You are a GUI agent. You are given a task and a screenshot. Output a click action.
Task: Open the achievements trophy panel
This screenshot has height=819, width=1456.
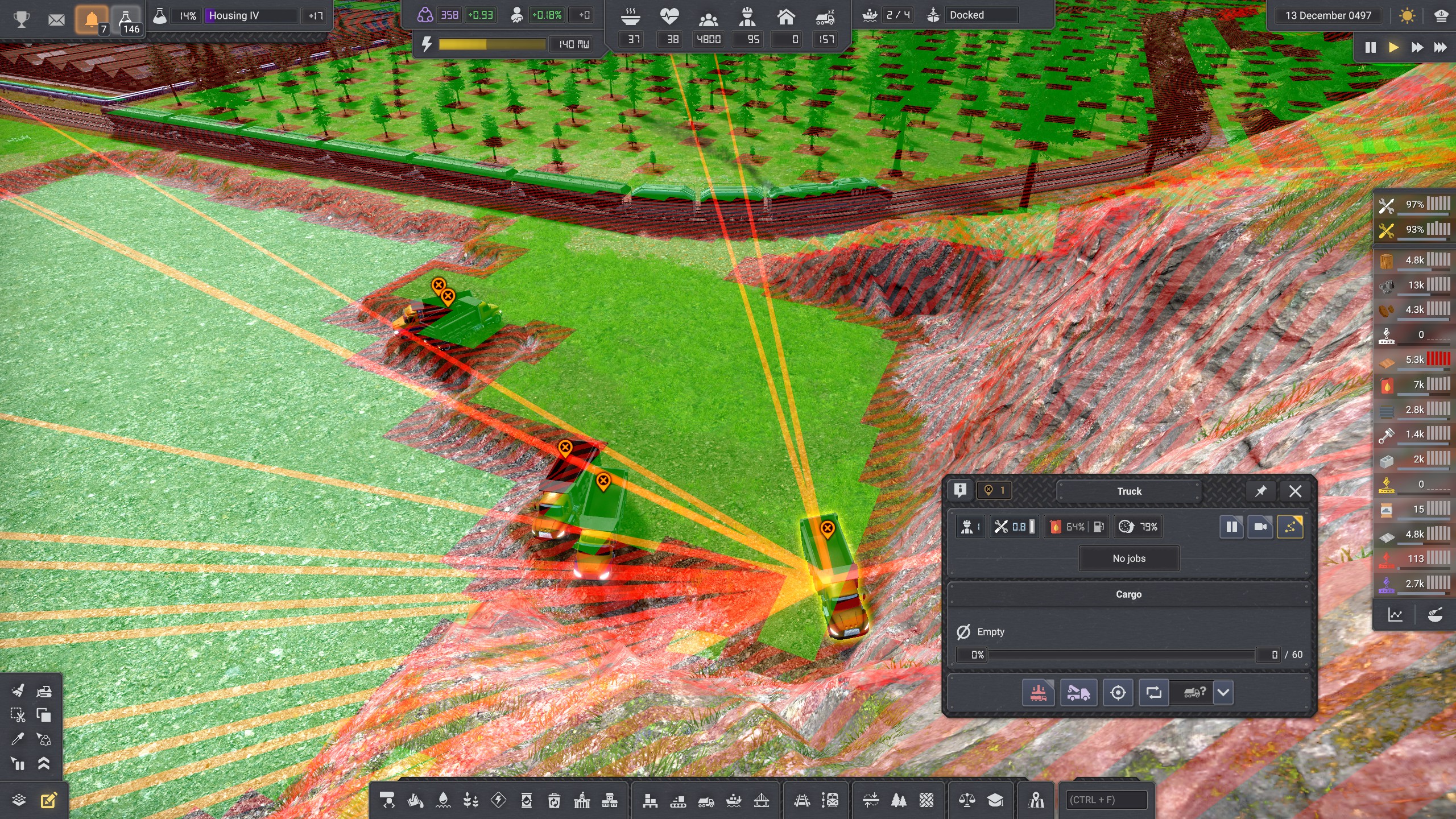click(22, 19)
